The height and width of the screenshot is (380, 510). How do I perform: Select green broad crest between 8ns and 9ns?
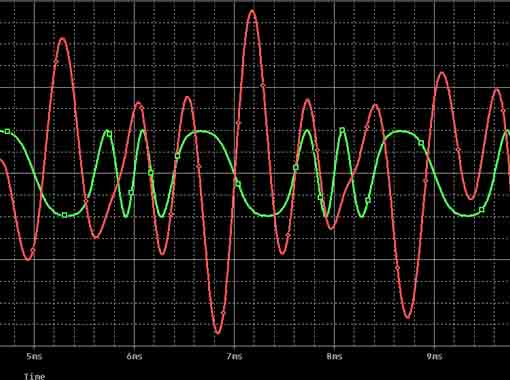(401, 131)
